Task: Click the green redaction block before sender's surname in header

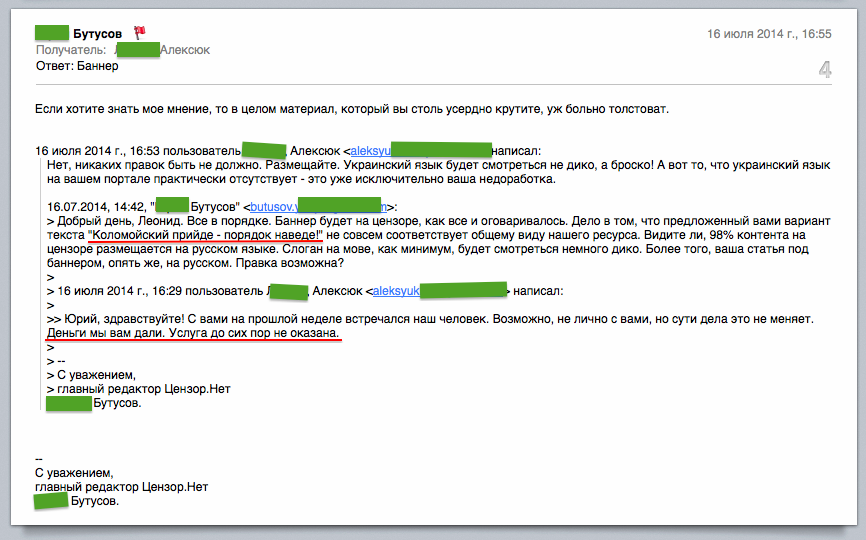Action: (x=51, y=33)
